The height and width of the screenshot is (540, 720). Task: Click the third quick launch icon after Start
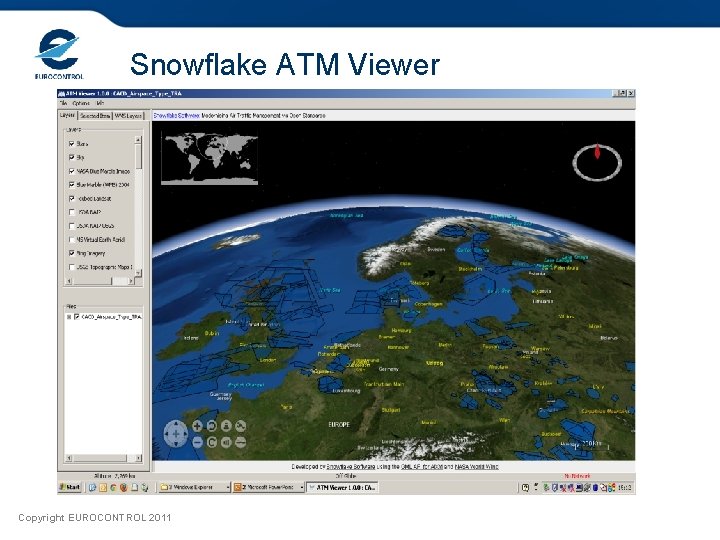(113, 488)
